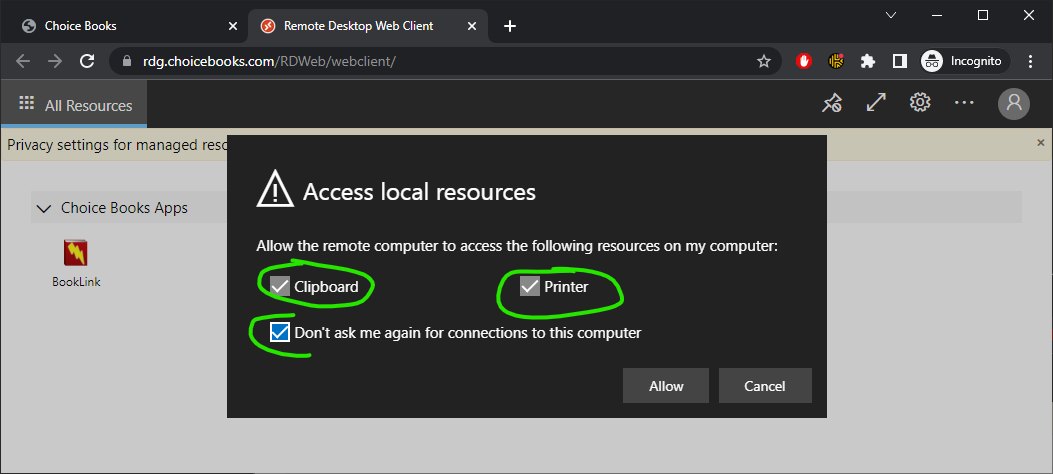Enter full screen with the arrows icon
This screenshot has height=474, width=1053.
click(876, 103)
